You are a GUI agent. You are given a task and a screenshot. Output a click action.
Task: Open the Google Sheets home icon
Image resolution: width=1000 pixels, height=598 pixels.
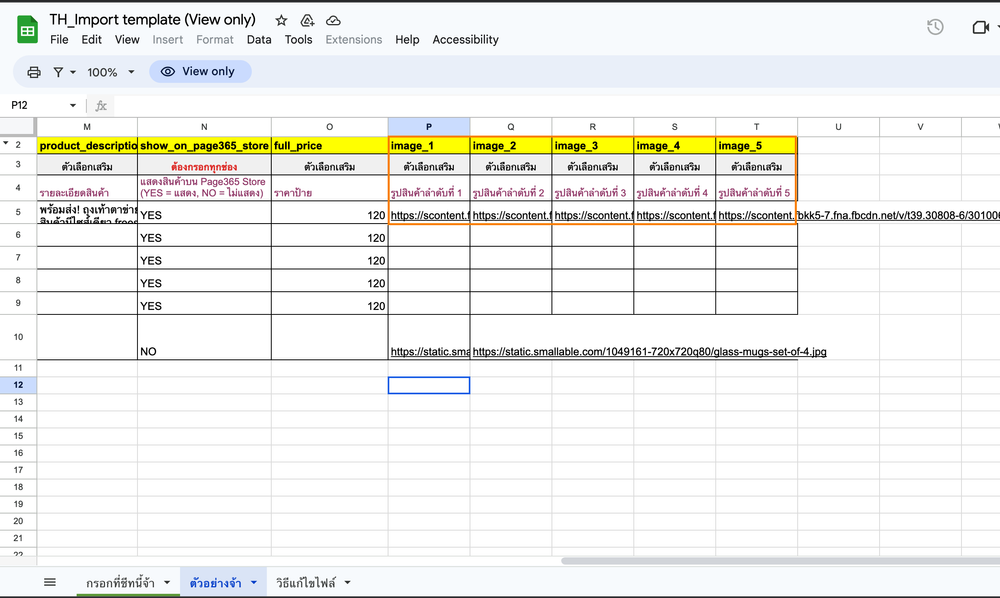click(x=27, y=29)
